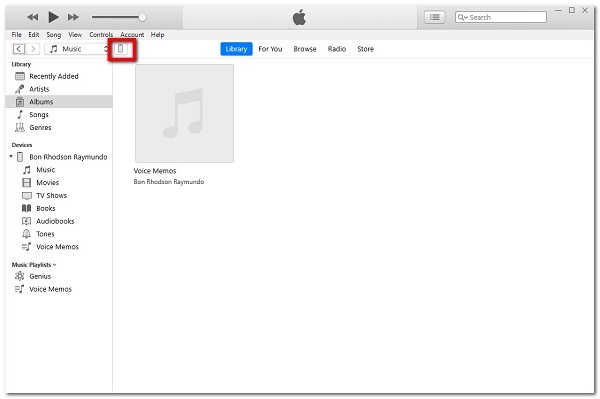Click the Movies film icon
Screen dimensions: 600x399
point(27,182)
